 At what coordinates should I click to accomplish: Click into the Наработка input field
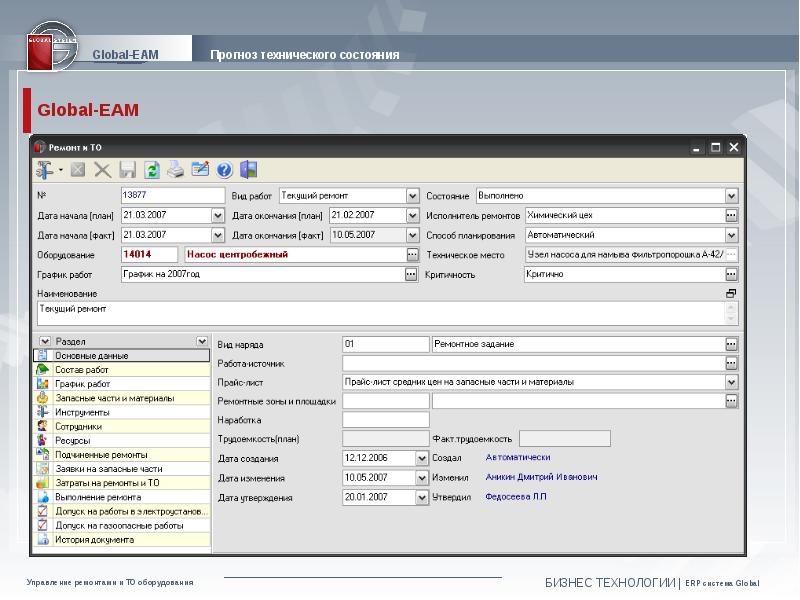(385, 420)
